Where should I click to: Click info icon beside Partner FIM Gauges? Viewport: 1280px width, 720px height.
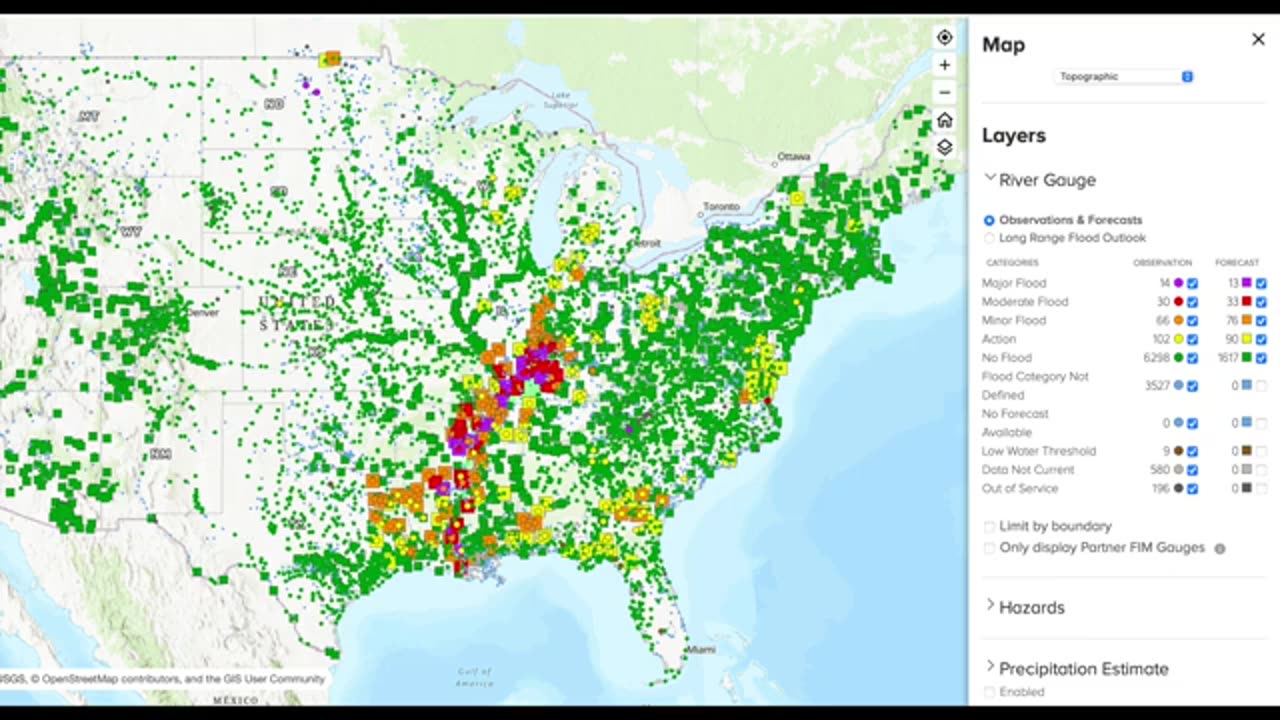tap(1219, 548)
